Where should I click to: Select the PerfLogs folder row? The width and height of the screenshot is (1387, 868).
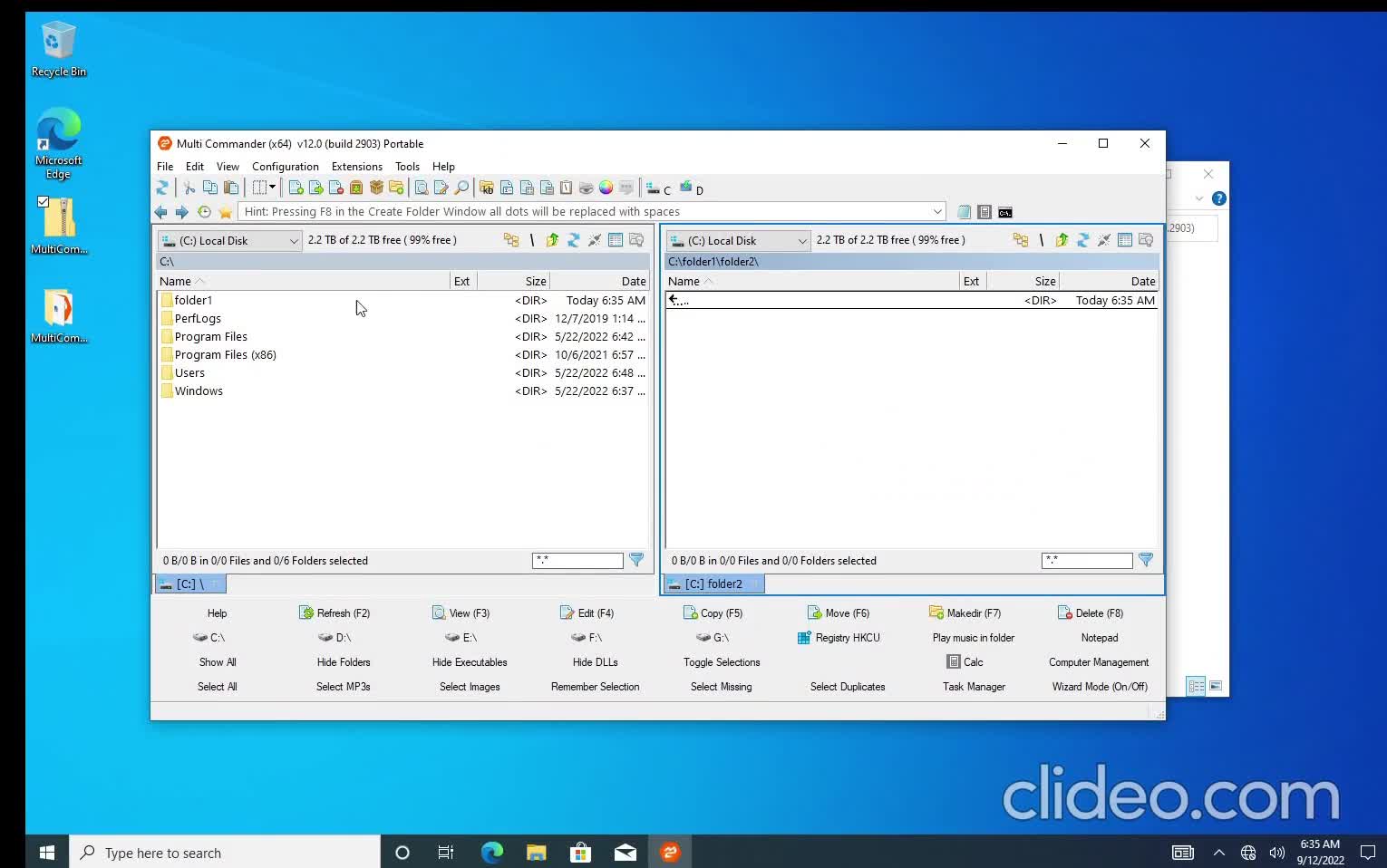click(403, 318)
